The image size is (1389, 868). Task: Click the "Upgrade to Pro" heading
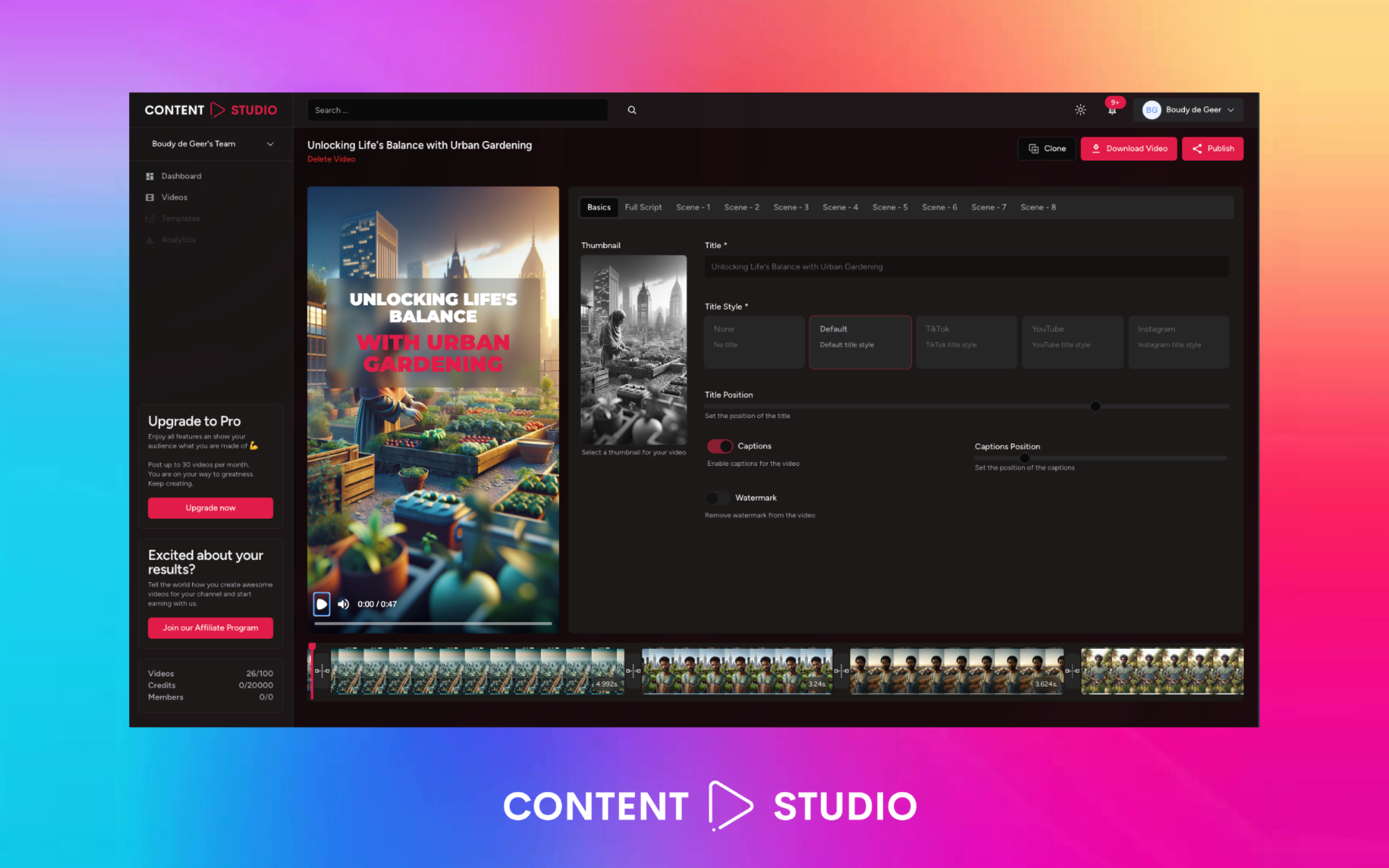coord(194,421)
